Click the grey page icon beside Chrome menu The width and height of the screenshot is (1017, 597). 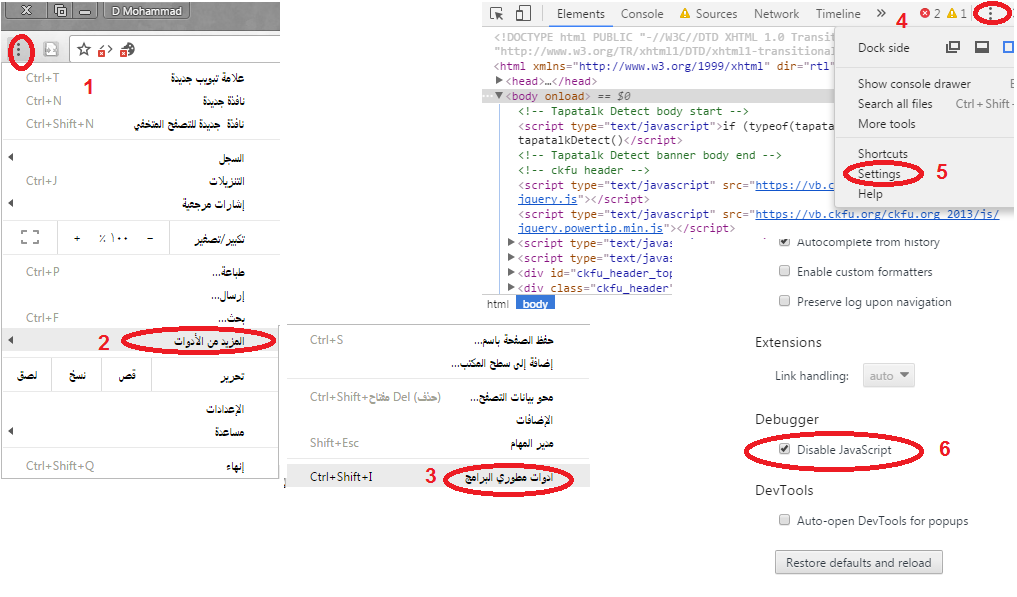tap(51, 49)
